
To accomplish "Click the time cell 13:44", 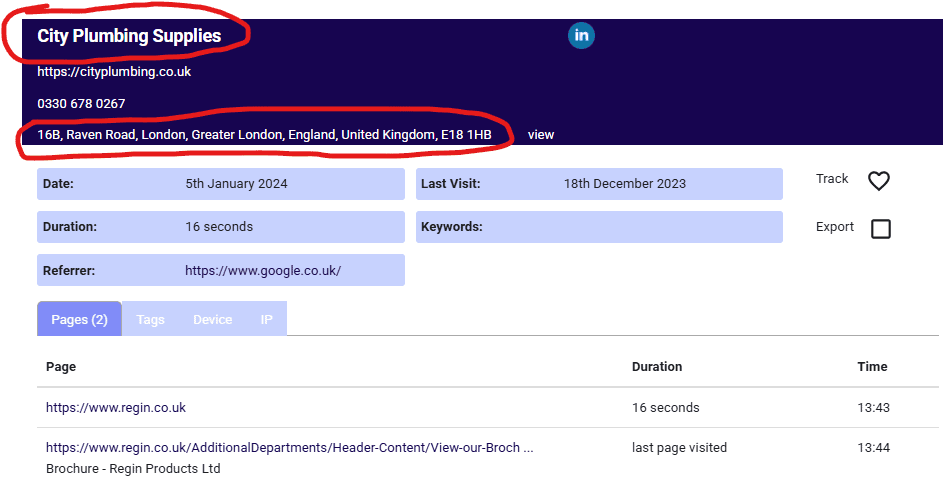I will [873, 448].
